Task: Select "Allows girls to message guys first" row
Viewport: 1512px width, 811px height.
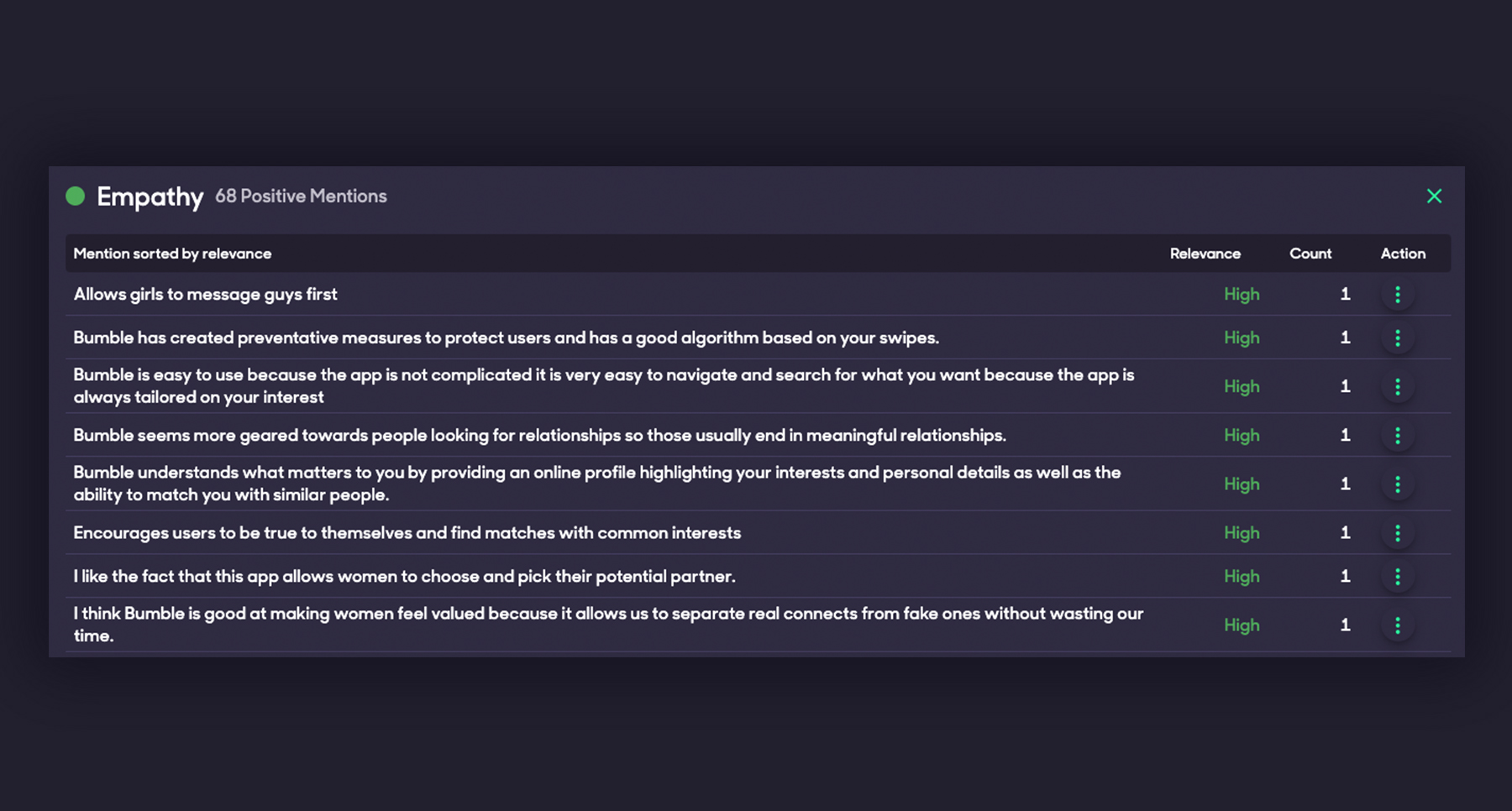Action: 205,295
